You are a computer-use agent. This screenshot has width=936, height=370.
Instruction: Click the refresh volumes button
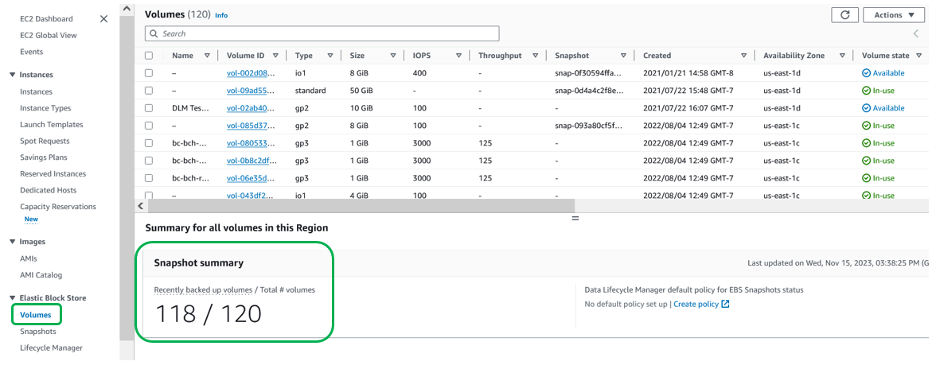[845, 15]
